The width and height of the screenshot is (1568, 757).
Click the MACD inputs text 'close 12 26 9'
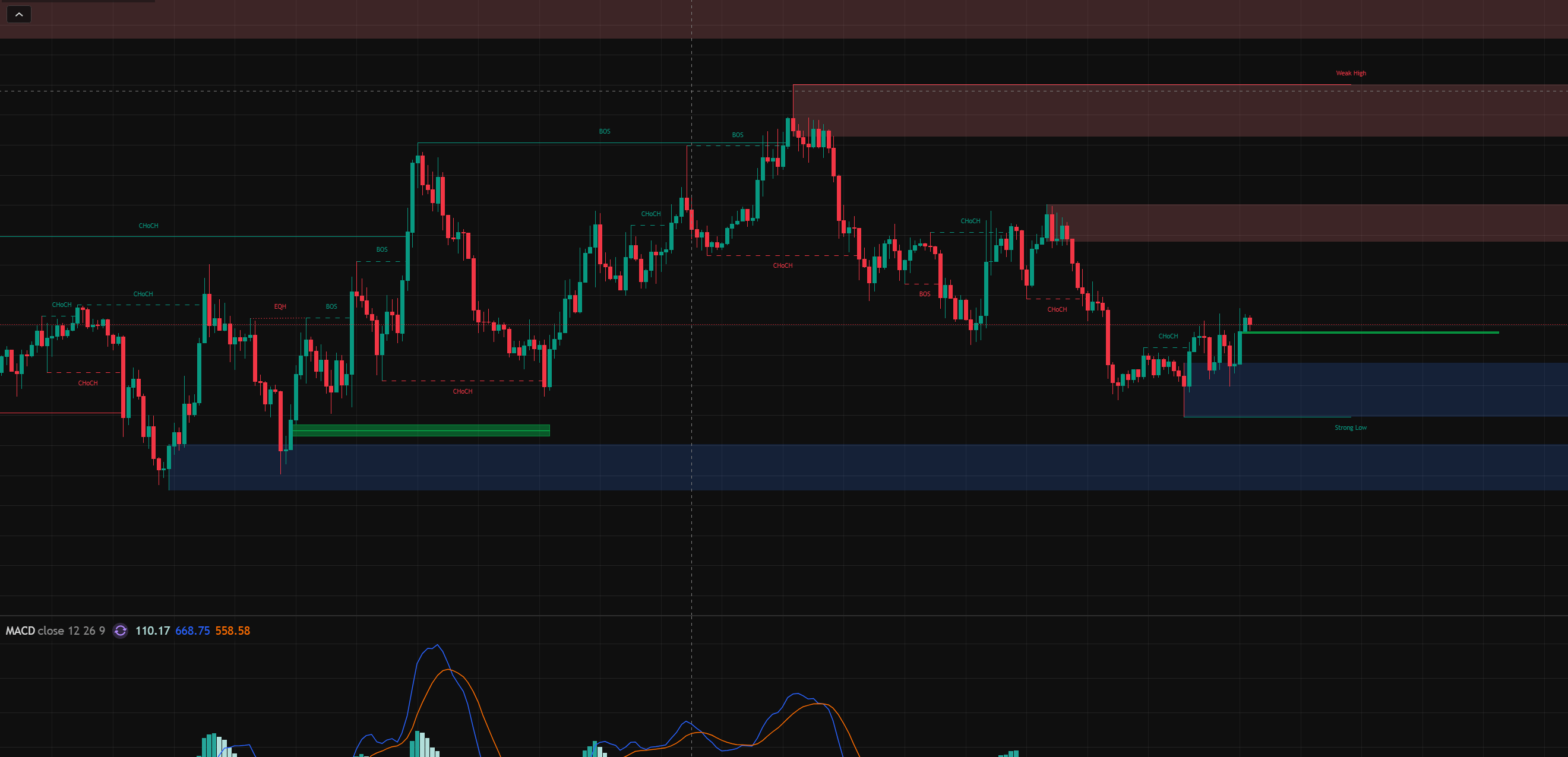[71, 631]
